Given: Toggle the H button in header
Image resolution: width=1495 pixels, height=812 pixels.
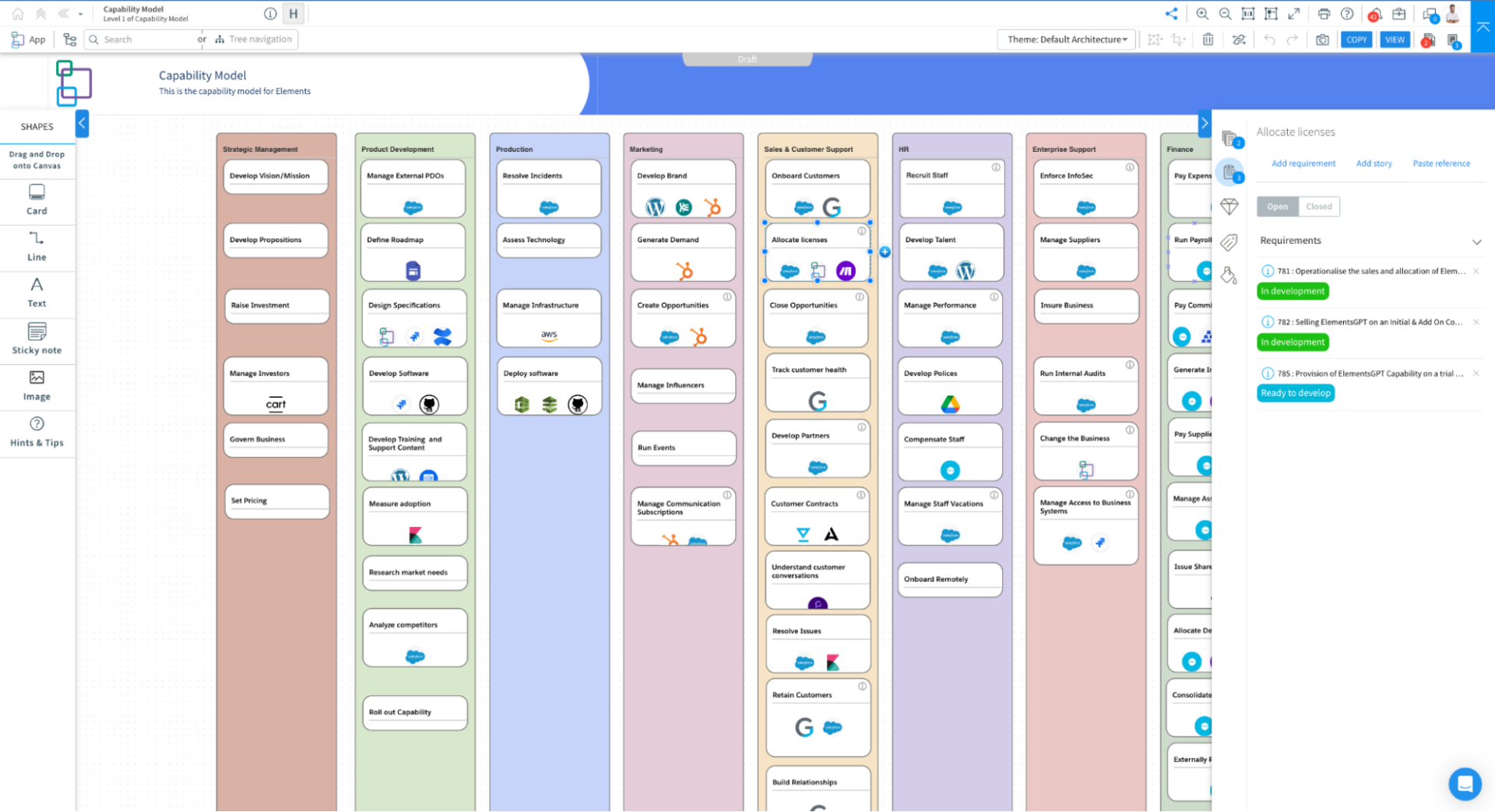Looking at the screenshot, I should 294,14.
